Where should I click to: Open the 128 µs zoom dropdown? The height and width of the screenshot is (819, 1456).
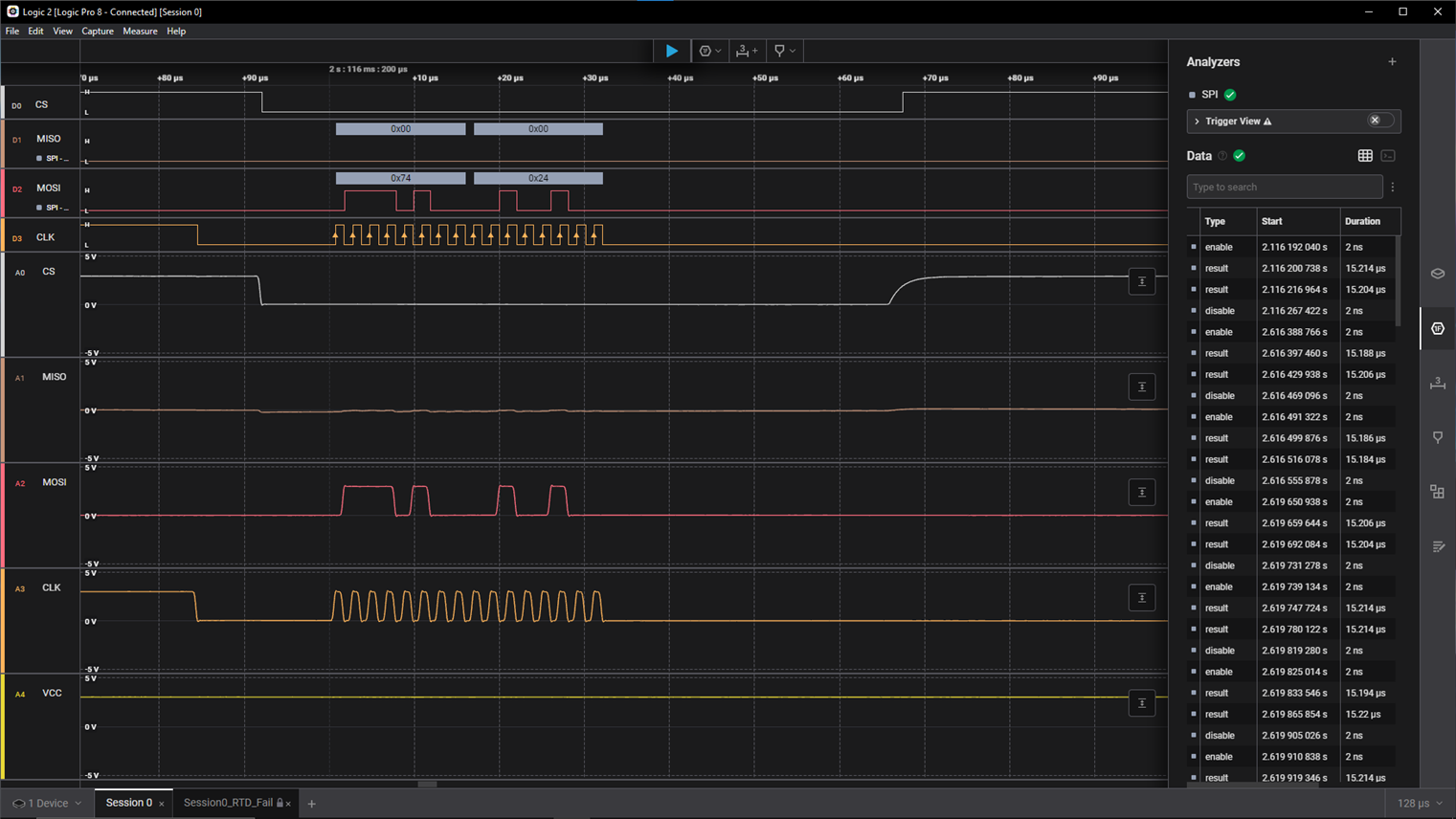pos(1420,804)
